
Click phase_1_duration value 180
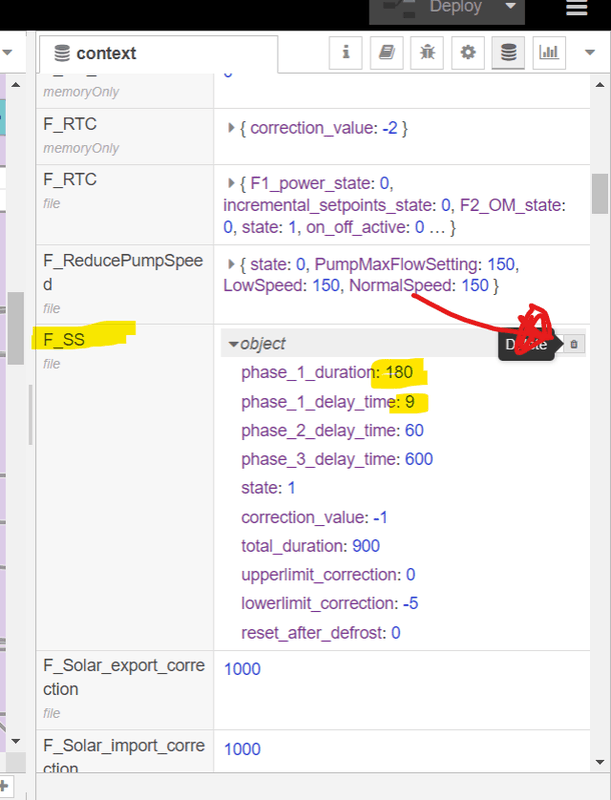tap(399, 372)
